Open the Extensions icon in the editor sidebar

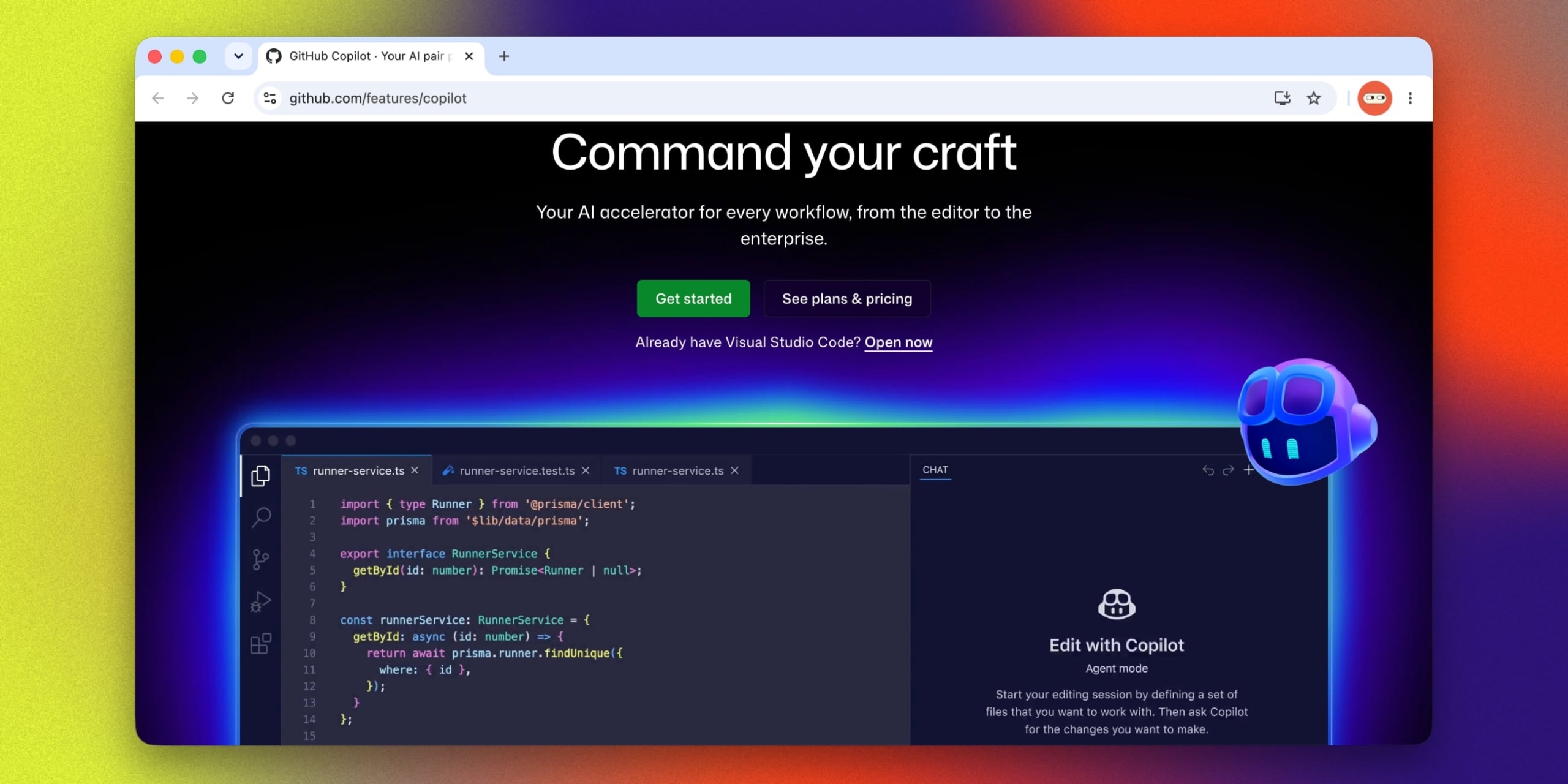pos(261,644)
